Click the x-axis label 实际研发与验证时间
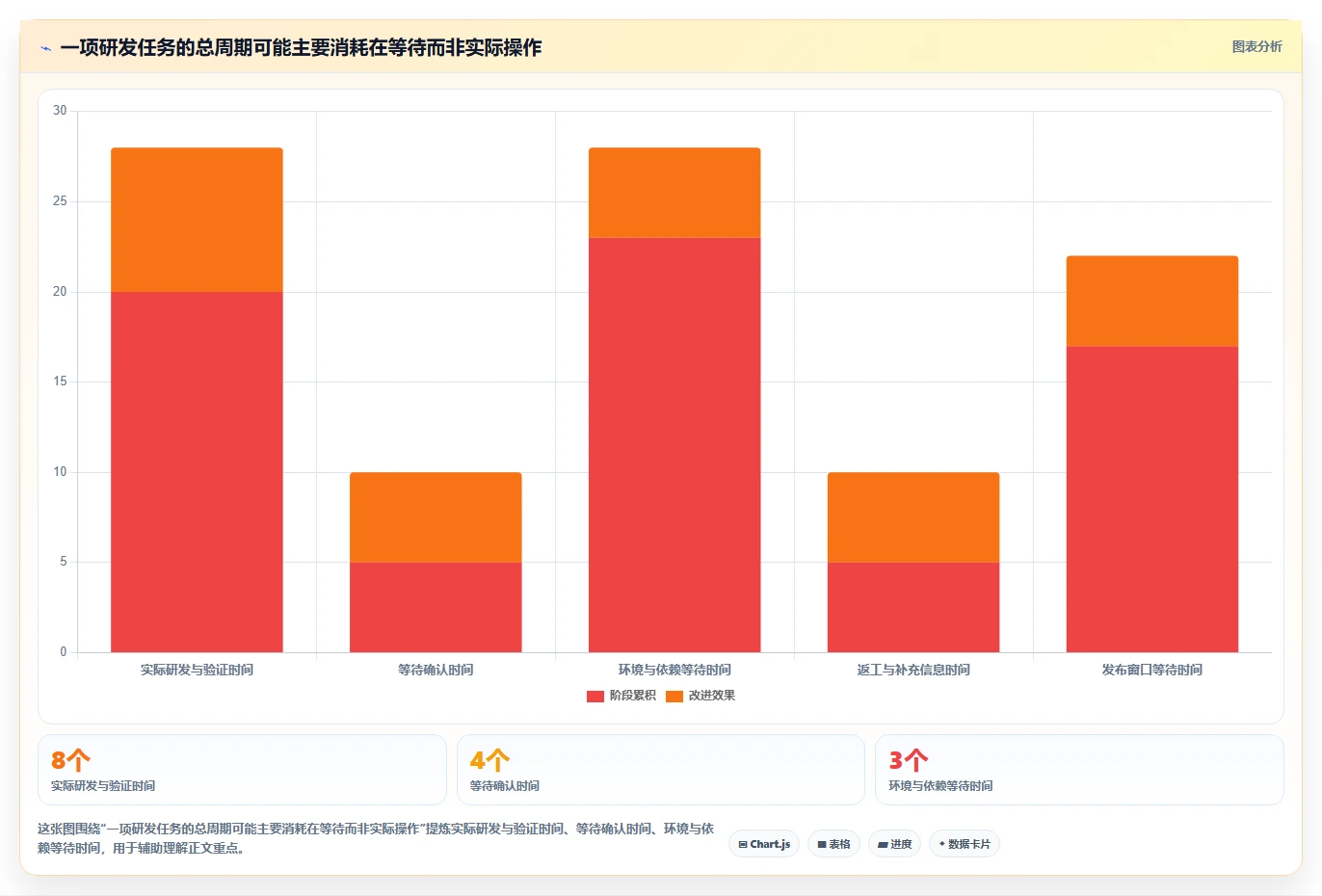Viewport: 1322px width, 896px height. click(197, 670)
